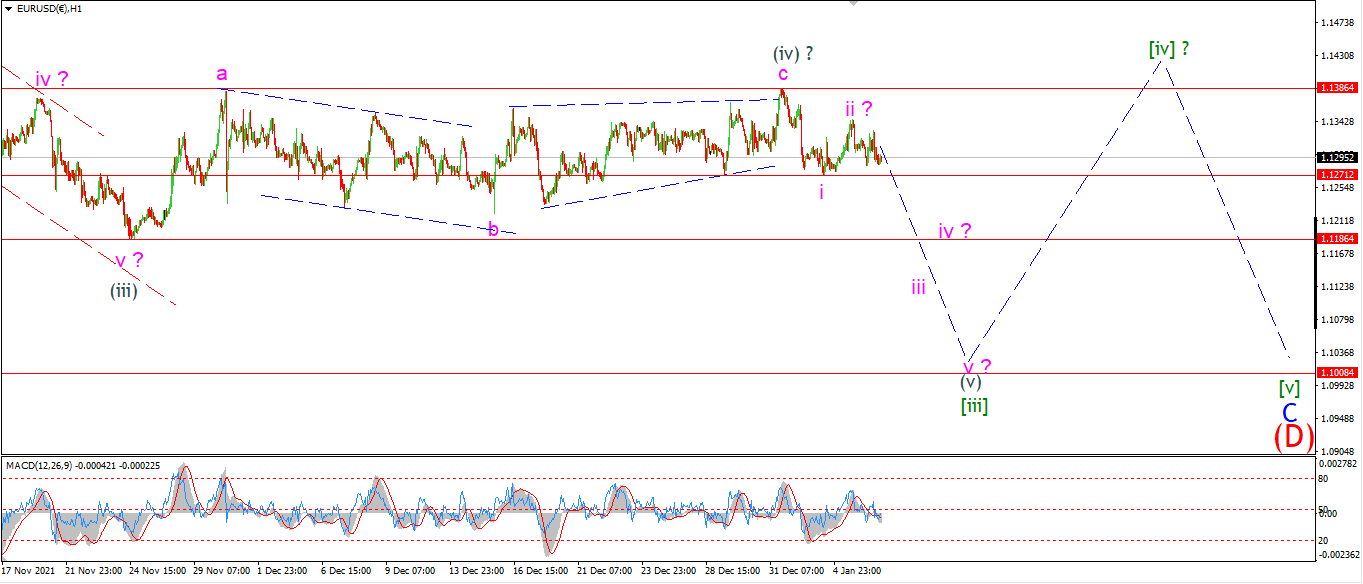The width and height of the screenshot is (1363, 584).
Task: Click the '16 Dec 15:00' time axis label
Action: tap(539, 571)
